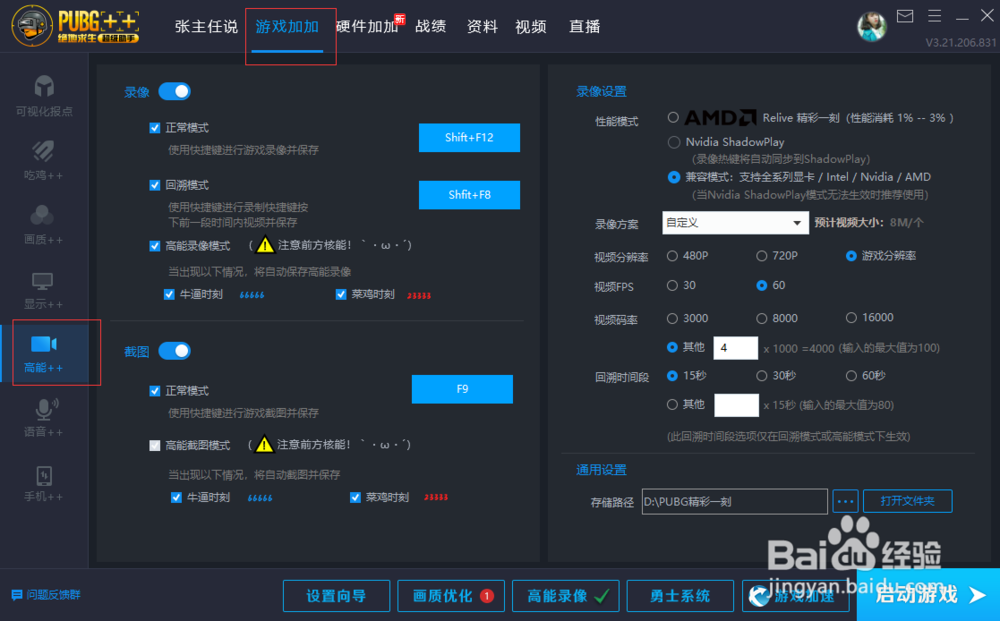The image size is (1000, 621).
Task: Select Nvidia ShadowPlay performance mode
Action: [673, 142]
